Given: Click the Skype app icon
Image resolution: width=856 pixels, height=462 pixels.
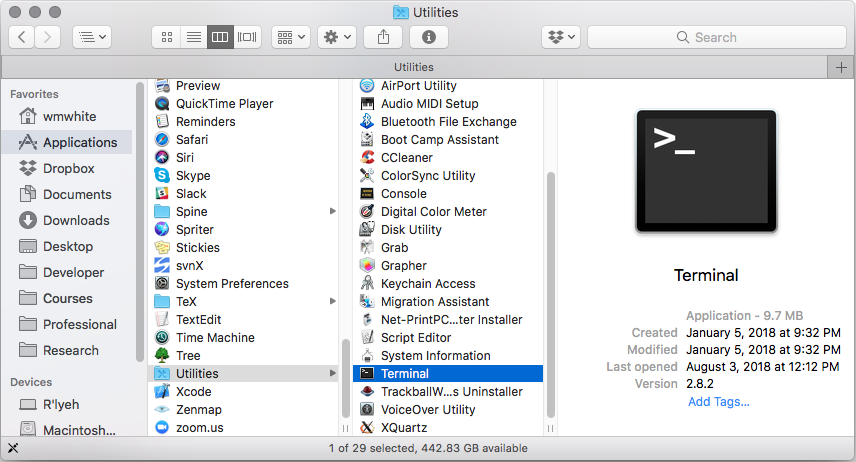Looking at the screenshot, I should (x=162, y=176).
